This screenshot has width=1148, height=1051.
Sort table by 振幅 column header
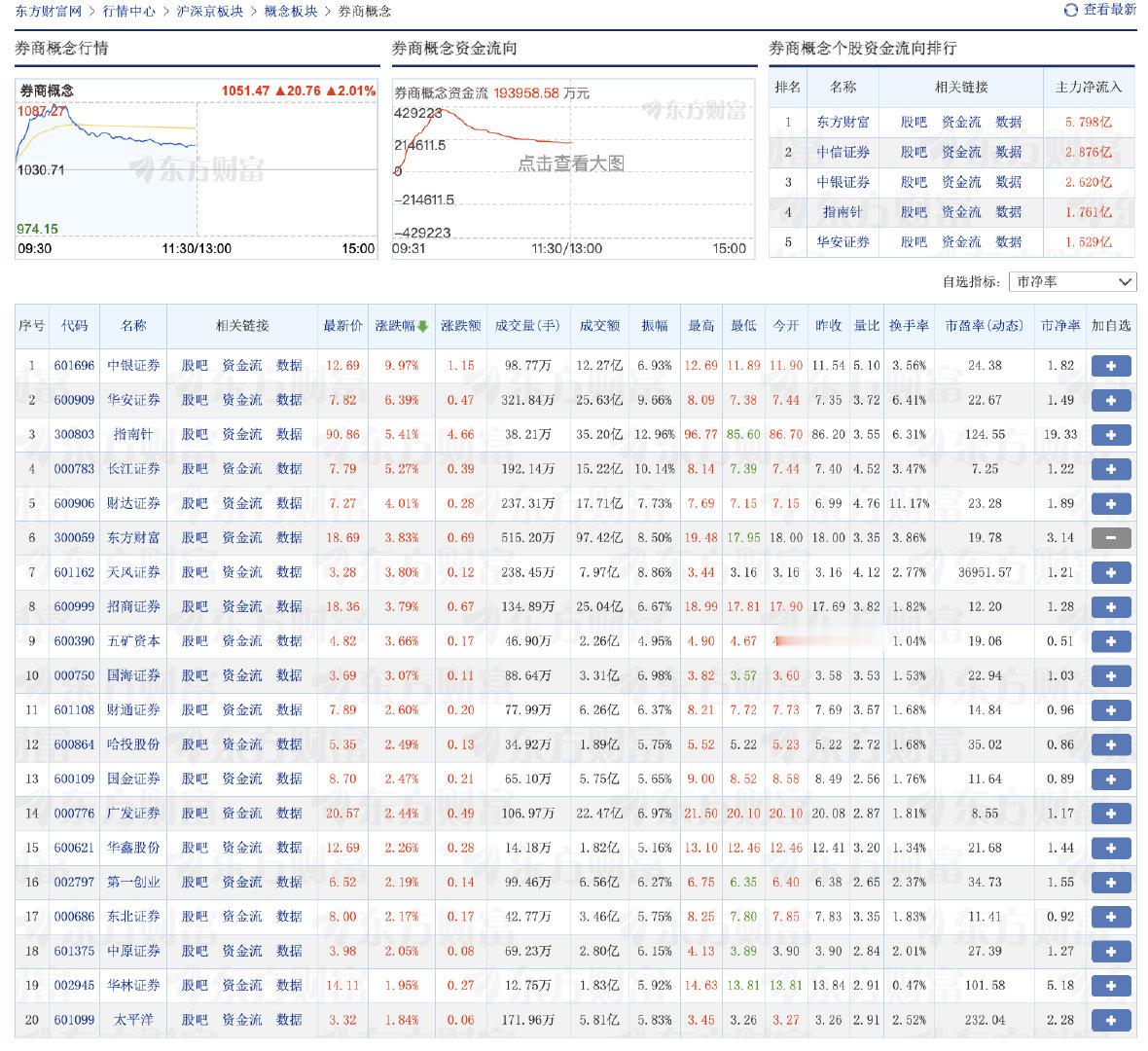[x=655, y=326]
